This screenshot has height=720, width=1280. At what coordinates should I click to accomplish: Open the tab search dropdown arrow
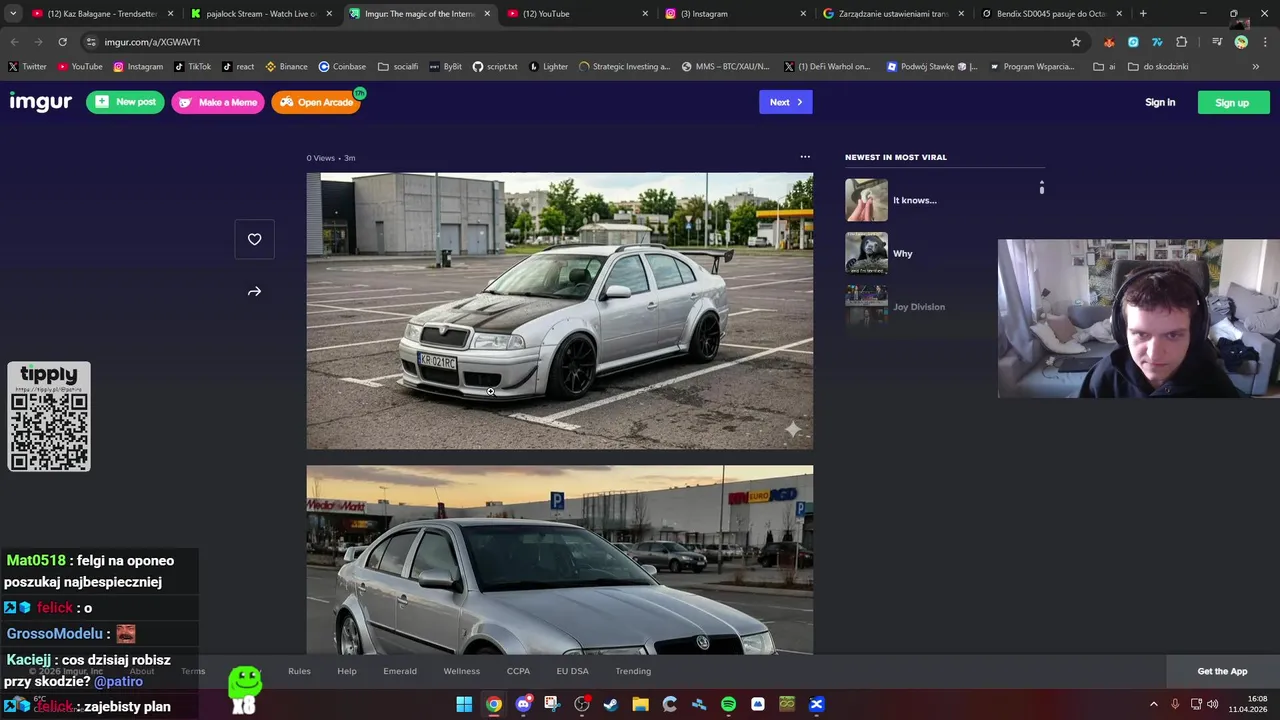[13, 14]
